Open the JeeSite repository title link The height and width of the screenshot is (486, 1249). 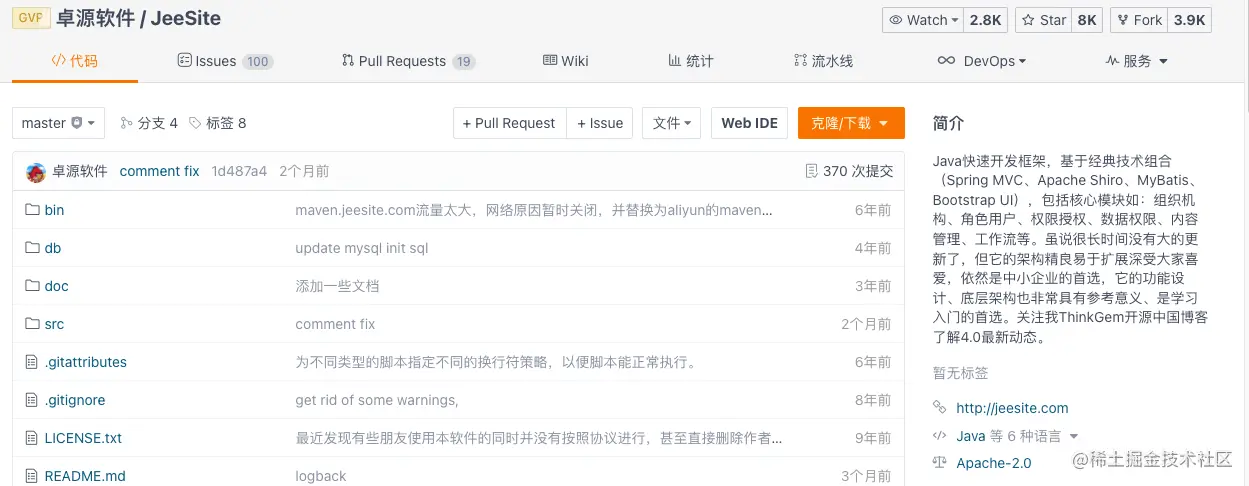(x=186, y=19)
